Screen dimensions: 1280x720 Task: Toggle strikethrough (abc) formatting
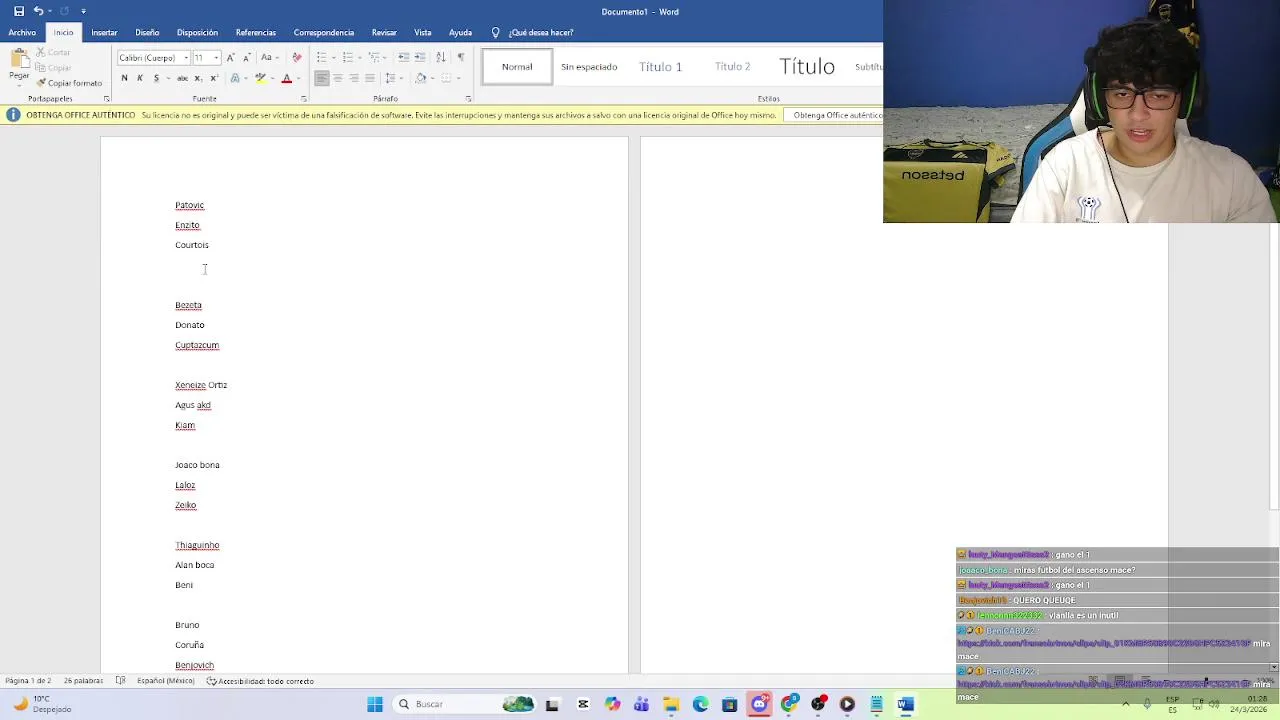pos(182,78)
